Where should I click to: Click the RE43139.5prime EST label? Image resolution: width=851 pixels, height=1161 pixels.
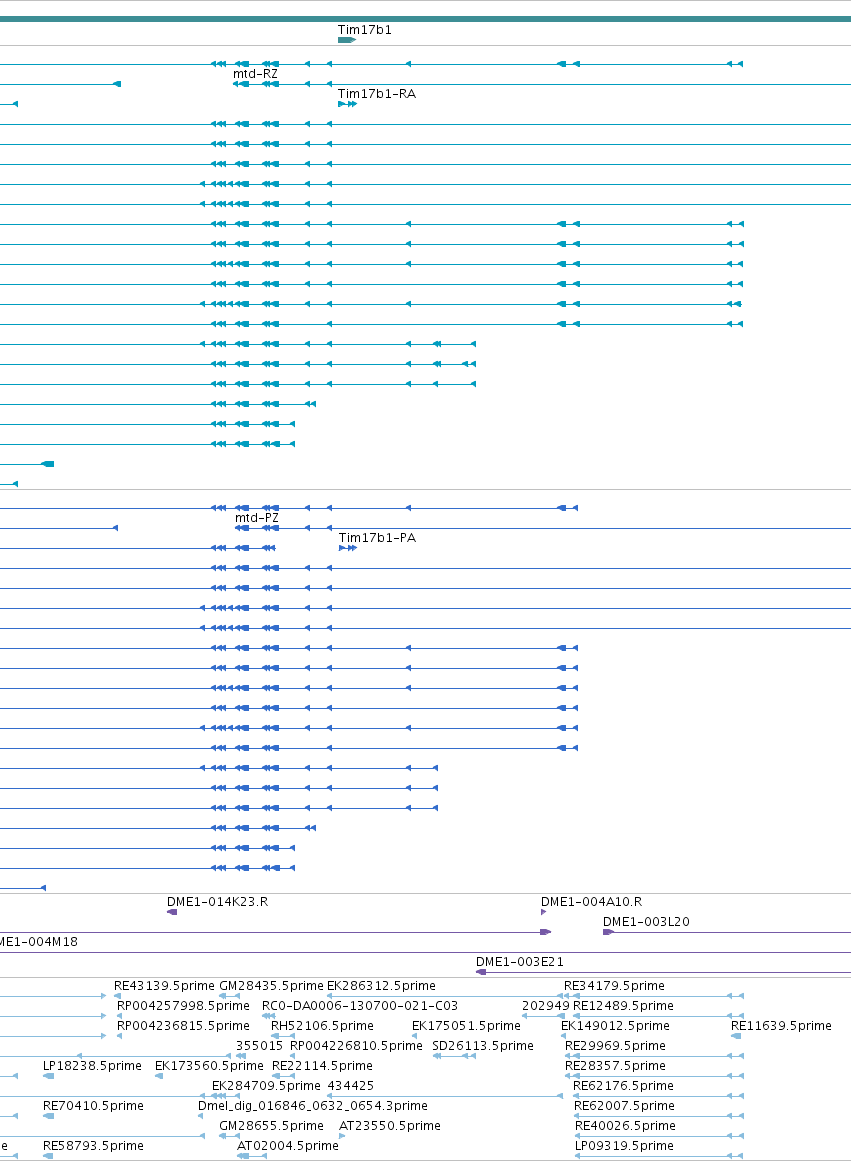point(164,986)
